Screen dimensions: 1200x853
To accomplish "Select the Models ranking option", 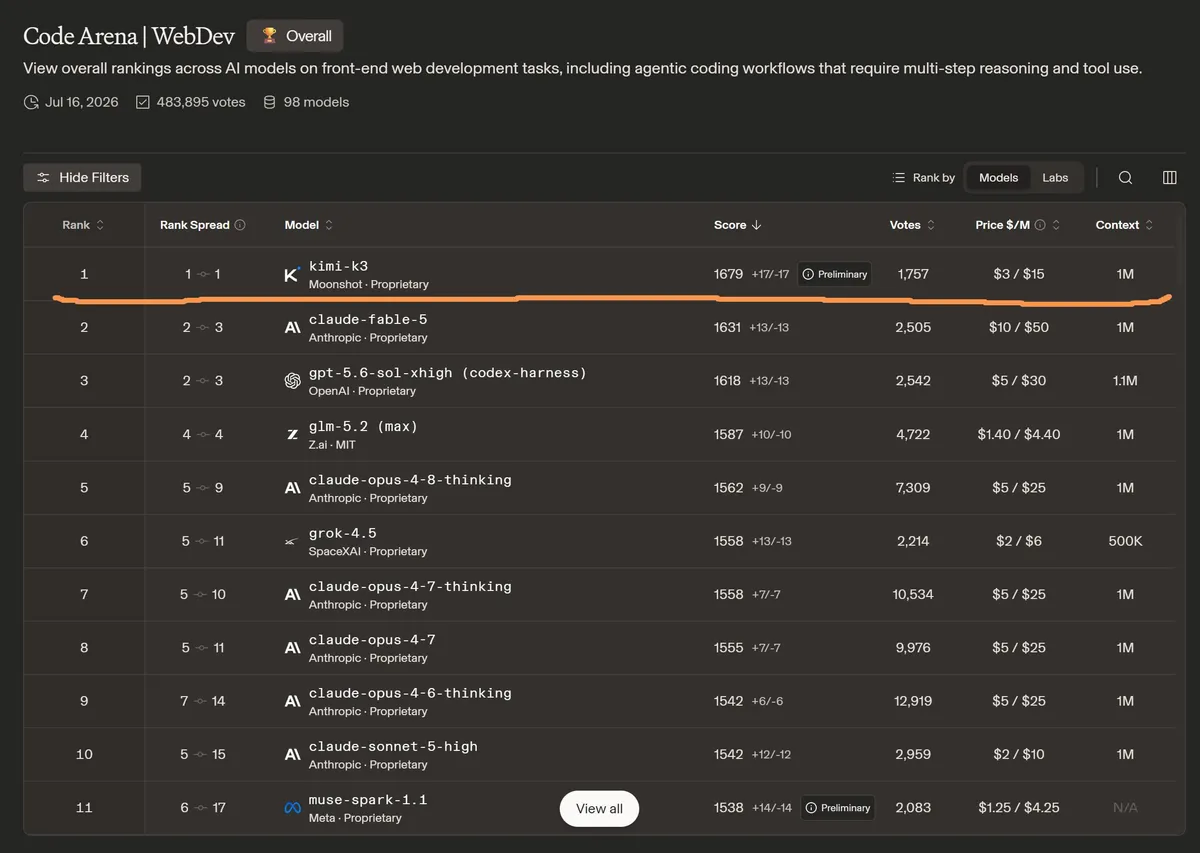I will (x=998, y=177).
